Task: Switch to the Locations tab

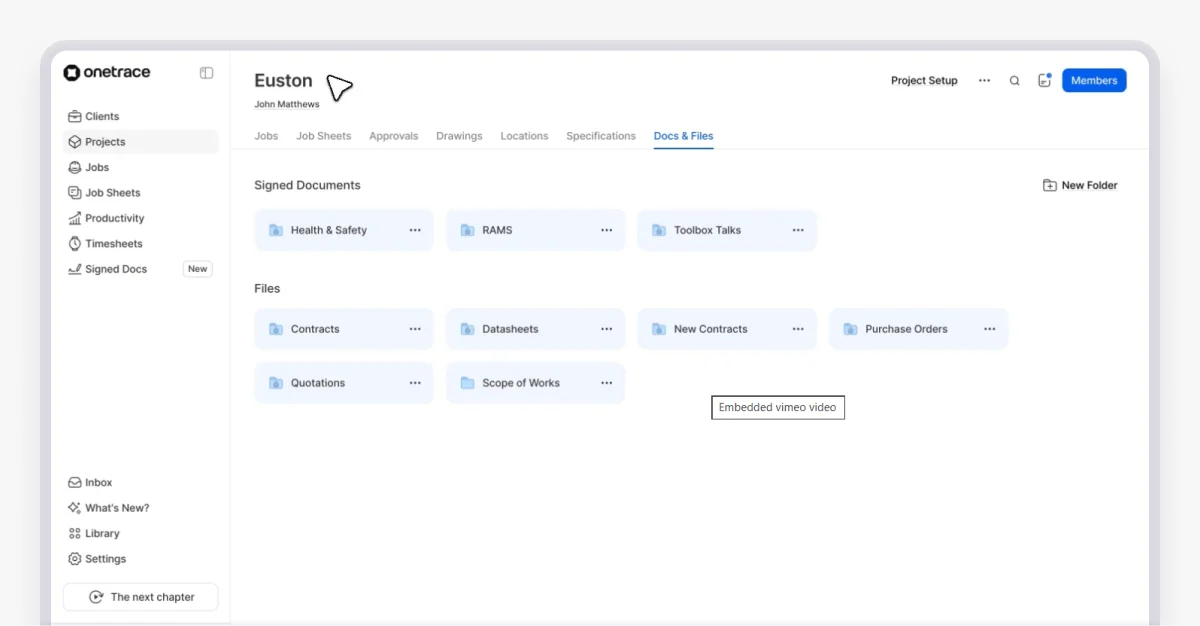Action: [x=524, y=136]
